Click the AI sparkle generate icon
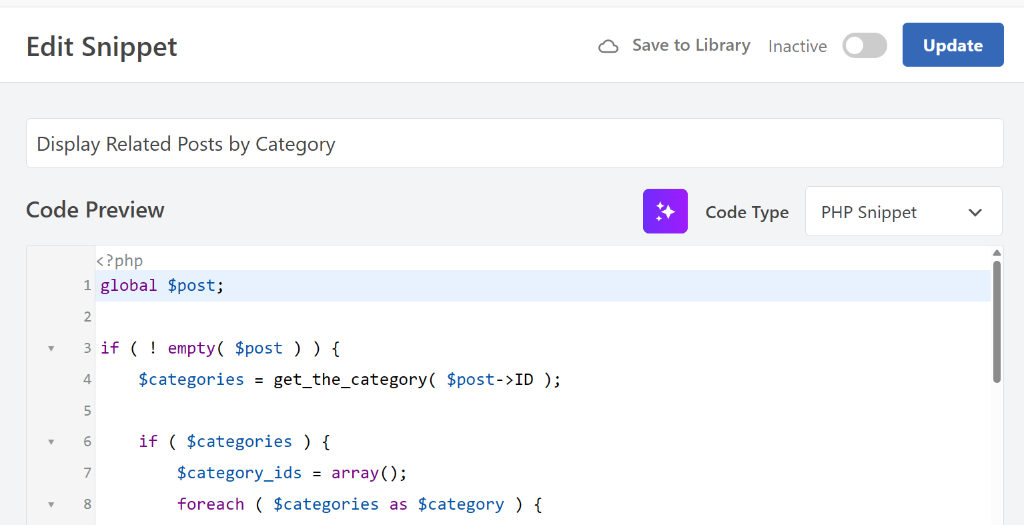Screen dimensions: 1024x525 click(x=665, y=211)
